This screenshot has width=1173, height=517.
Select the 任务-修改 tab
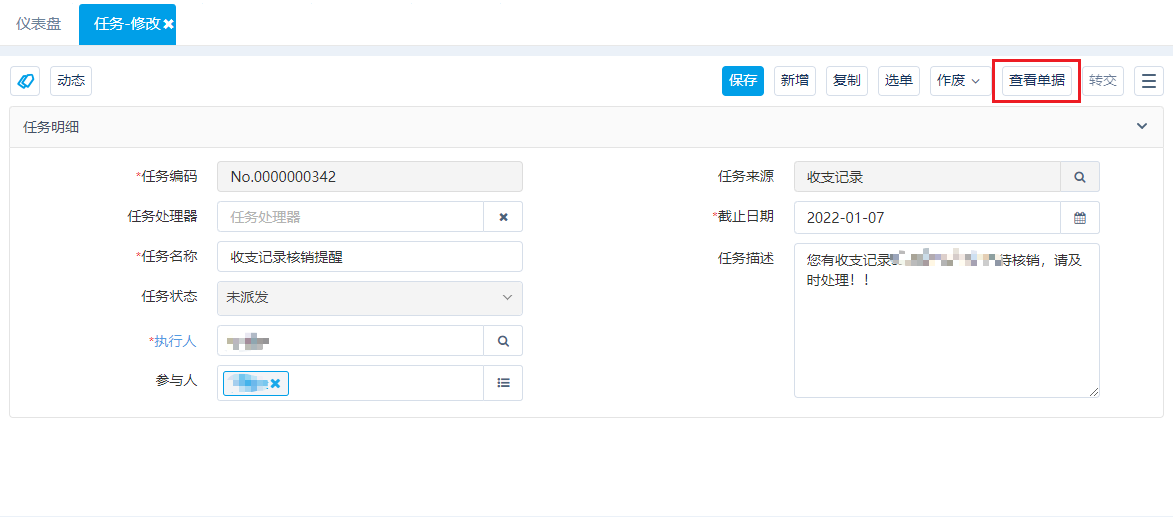point(126,24)
